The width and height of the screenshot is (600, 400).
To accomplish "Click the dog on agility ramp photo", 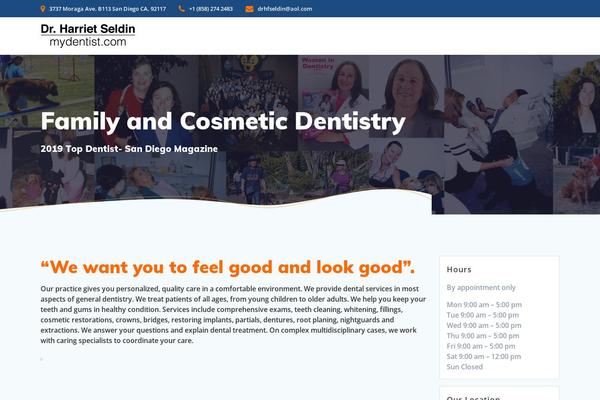I will pyautogui.click(x=47, y=91).
